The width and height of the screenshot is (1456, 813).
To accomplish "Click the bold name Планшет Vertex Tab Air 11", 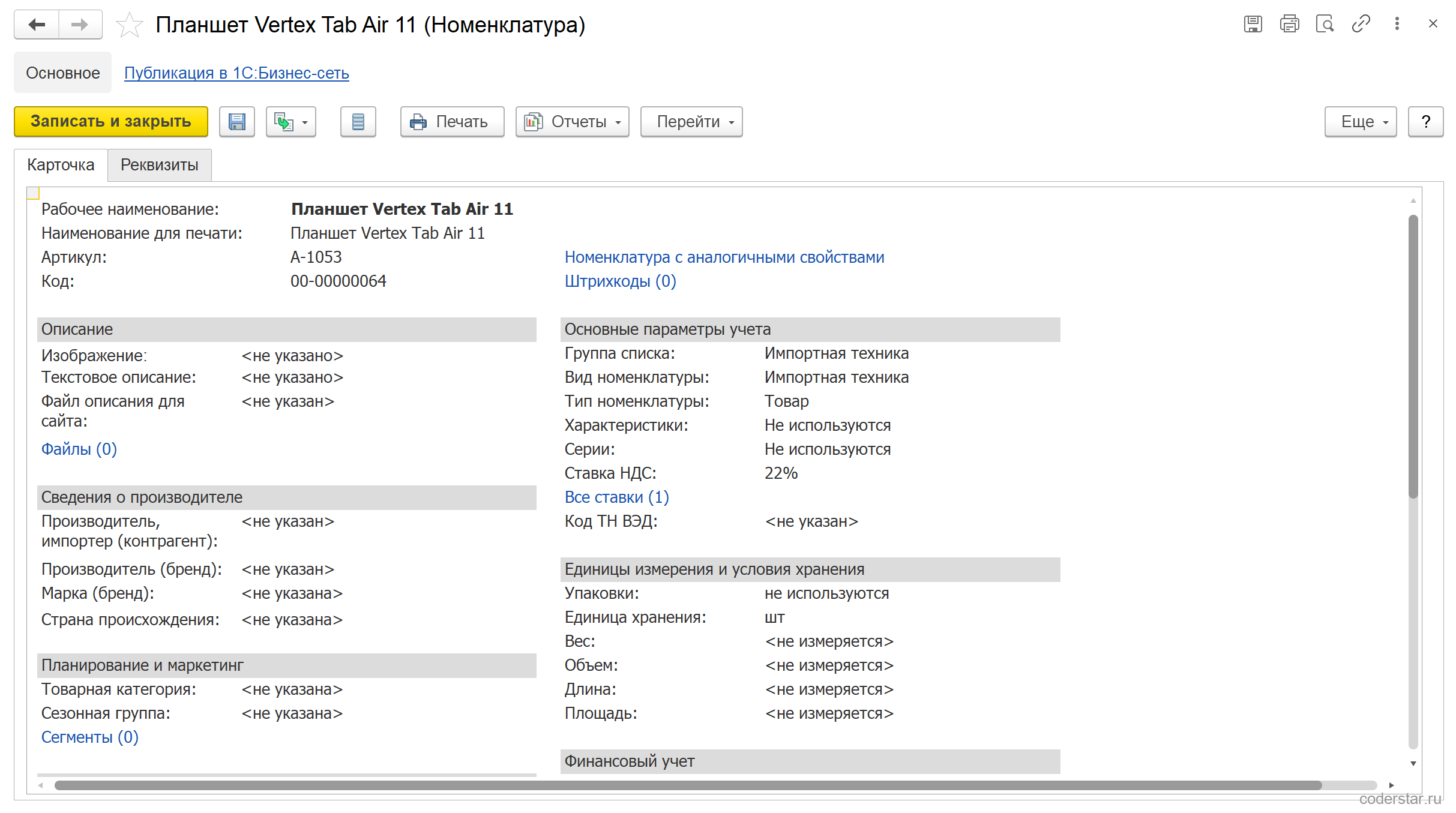I will coord(402,209).
